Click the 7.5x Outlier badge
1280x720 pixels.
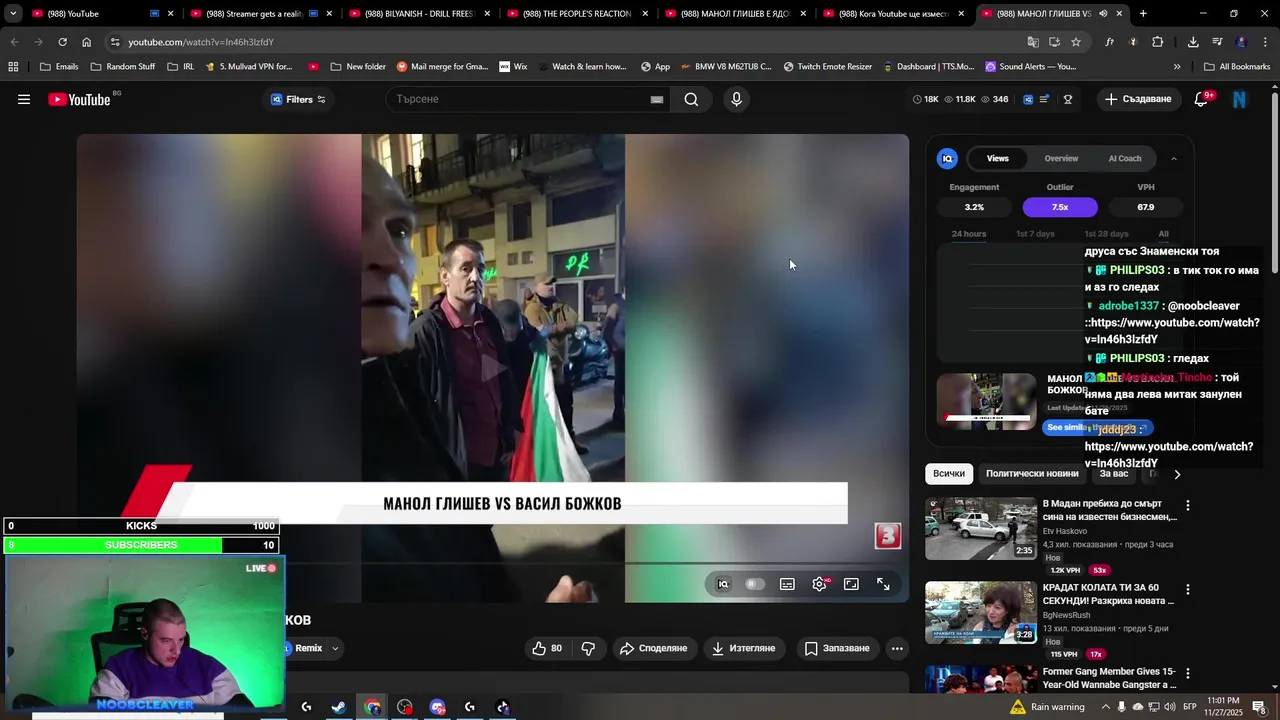[1060, 207]
